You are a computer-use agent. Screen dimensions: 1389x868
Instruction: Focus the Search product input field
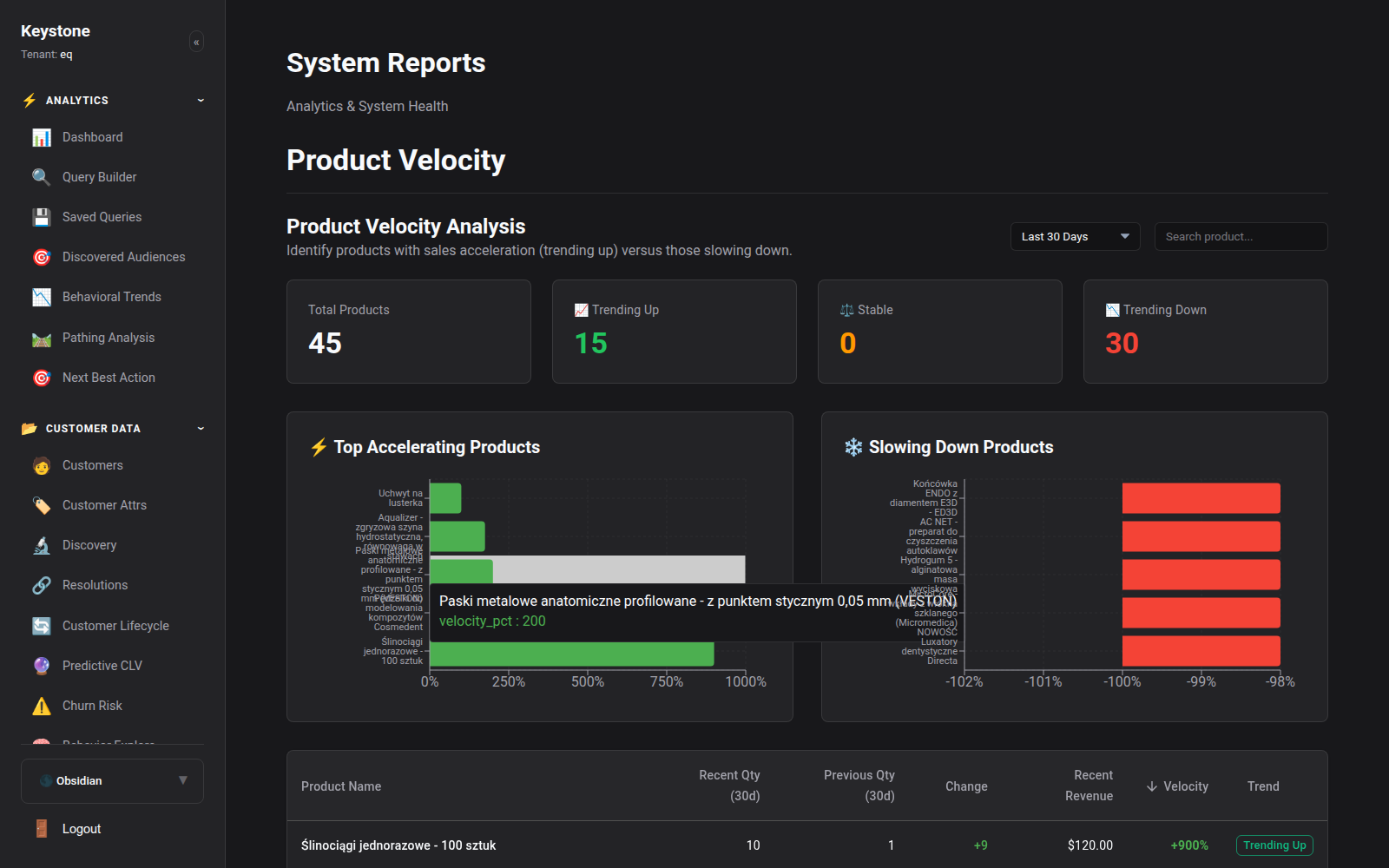(x=1241, y=237)
